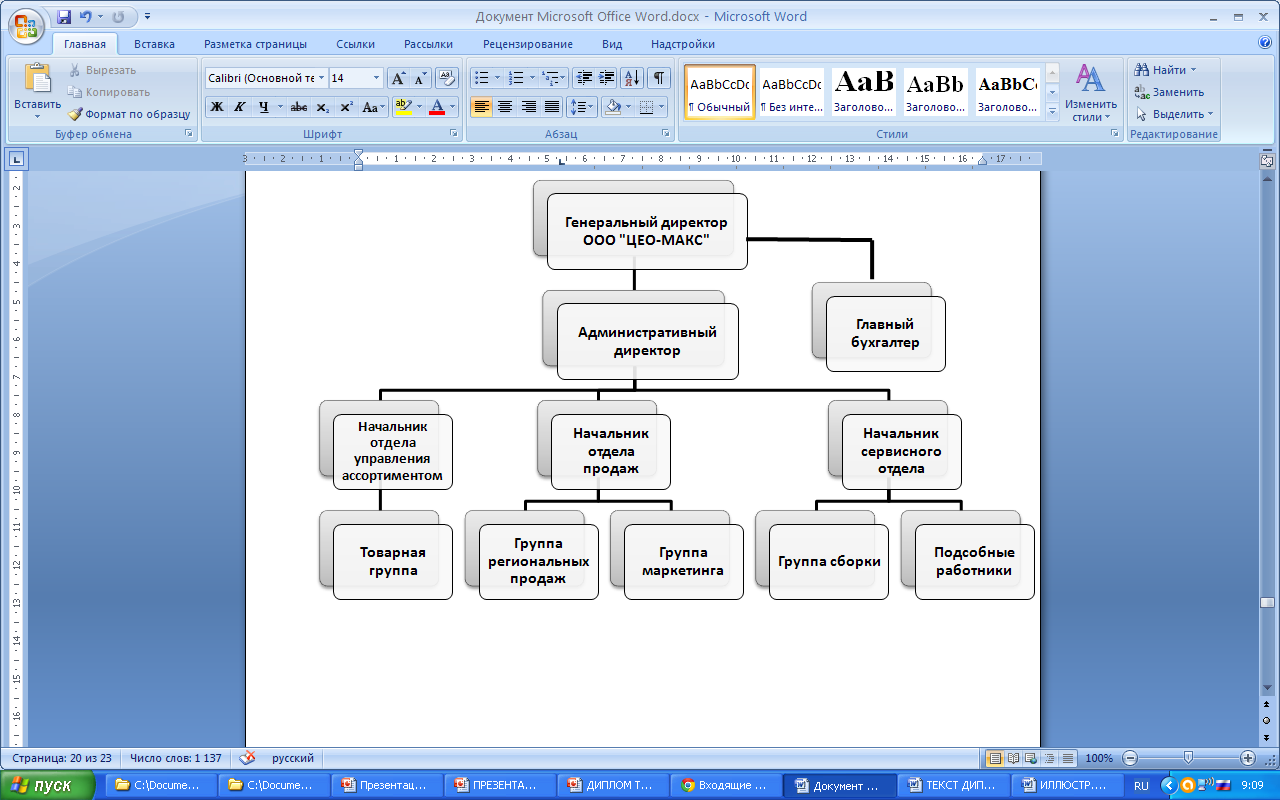
Task: Save the document from the quick access toolbar
Action: coord(64,17)
